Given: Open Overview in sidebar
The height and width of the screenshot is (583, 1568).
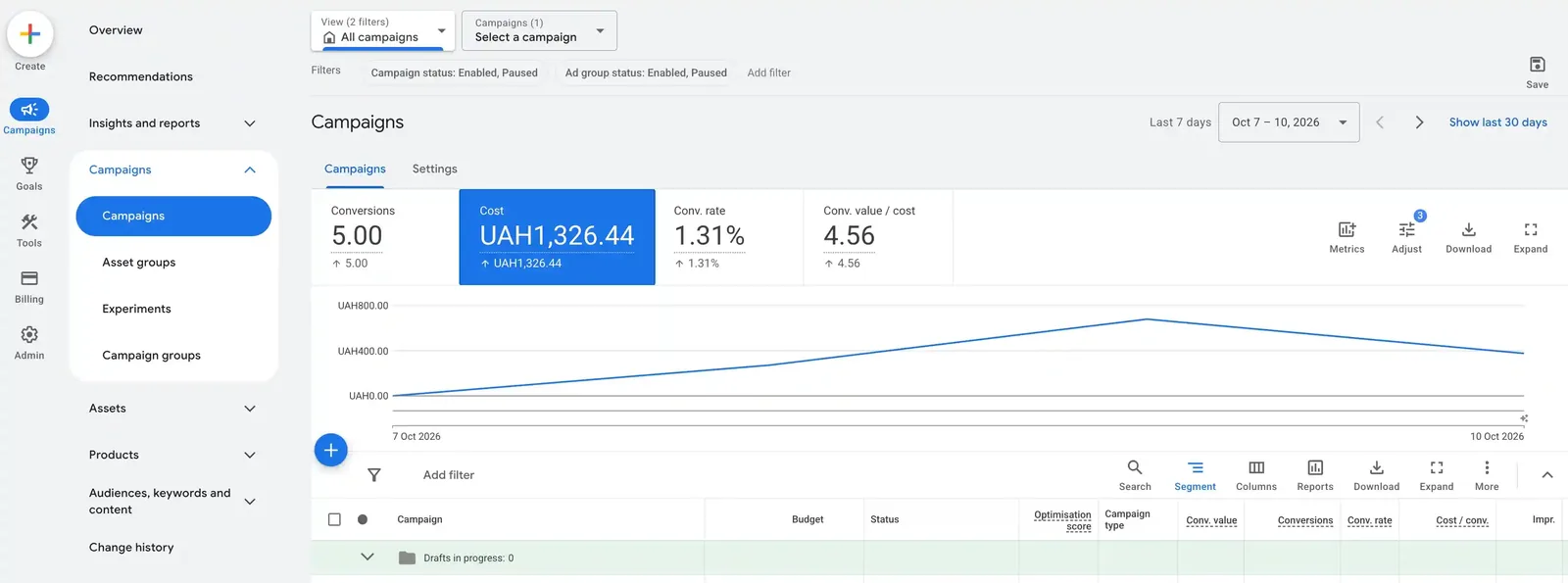Looking at the screenshot, I should click(x=116, y=30).
